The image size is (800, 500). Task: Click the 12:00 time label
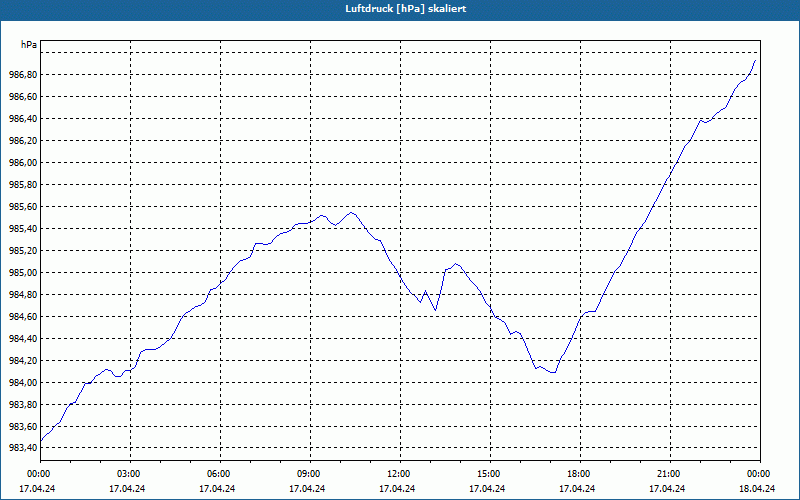pyautogui.click(x=400, y=474)
